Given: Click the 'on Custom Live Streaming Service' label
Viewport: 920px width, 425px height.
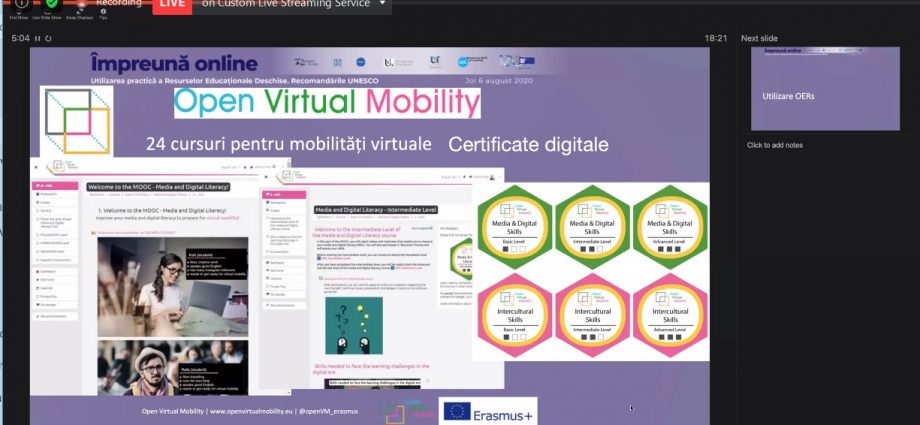Looking at the screenshot, I should click(286, 4).
